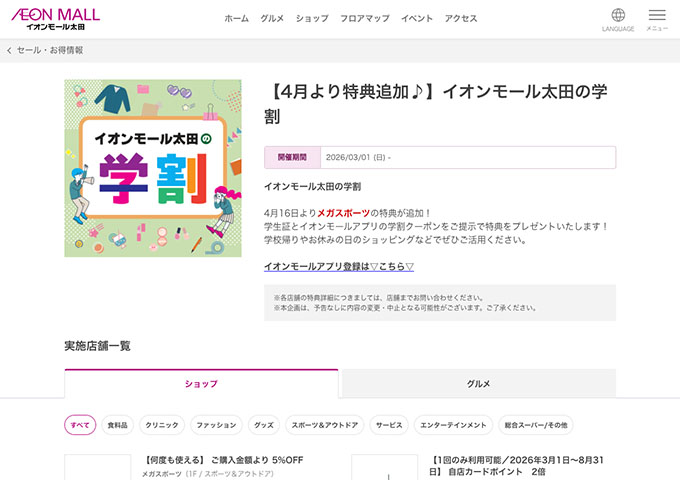680x480 pixels.
Task: Follow the イオンモールアプリ登録はこちら link
Action: pos(339,266)
